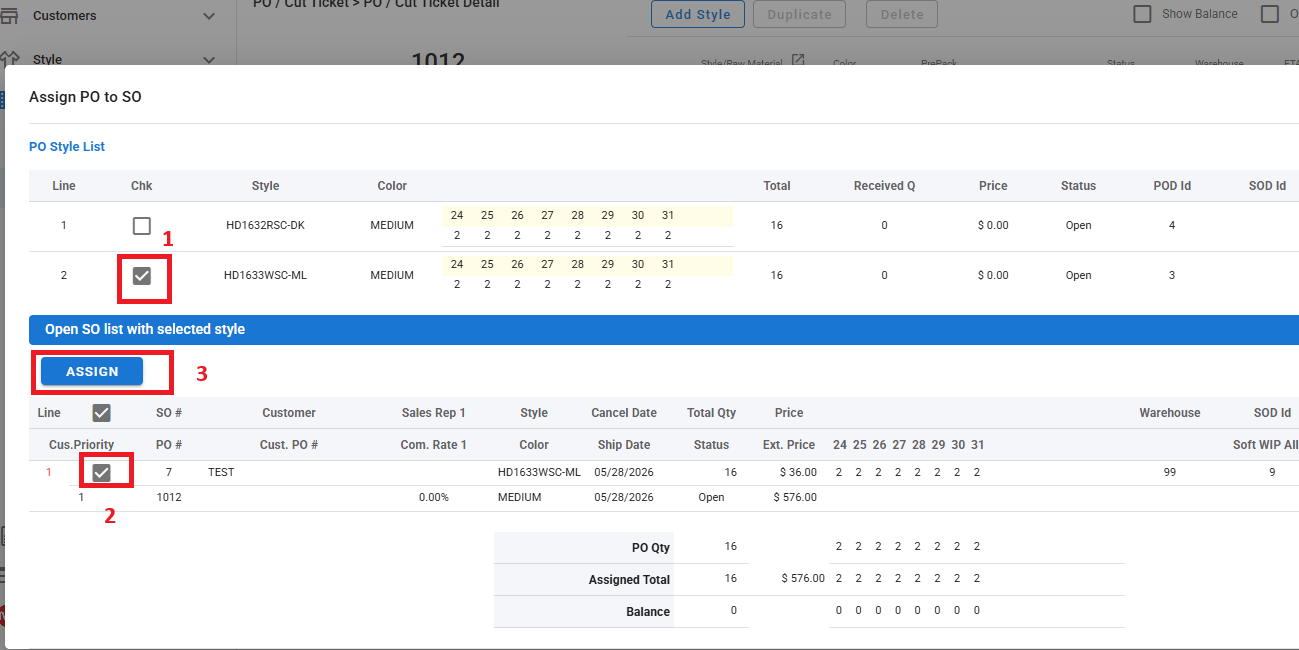The height and width of the screenshot is (650, 1299).
Task: Click the Cust. PO # column header
Action: click(289, 445)
